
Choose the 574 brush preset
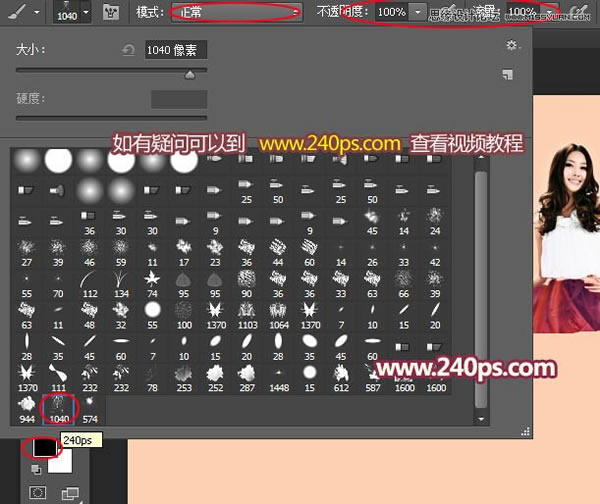point(90,410)
